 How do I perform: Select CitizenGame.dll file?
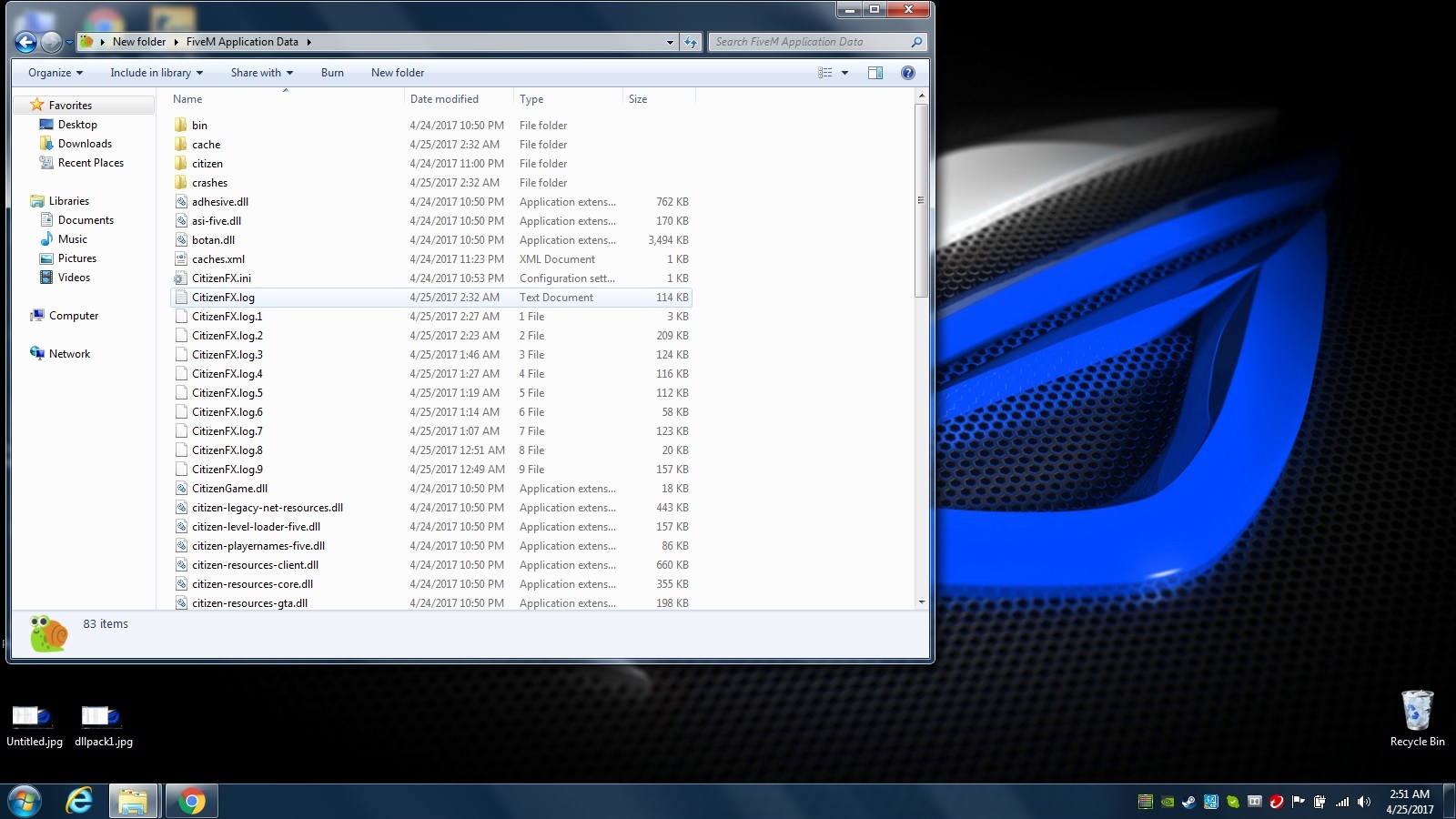[431, 489]
